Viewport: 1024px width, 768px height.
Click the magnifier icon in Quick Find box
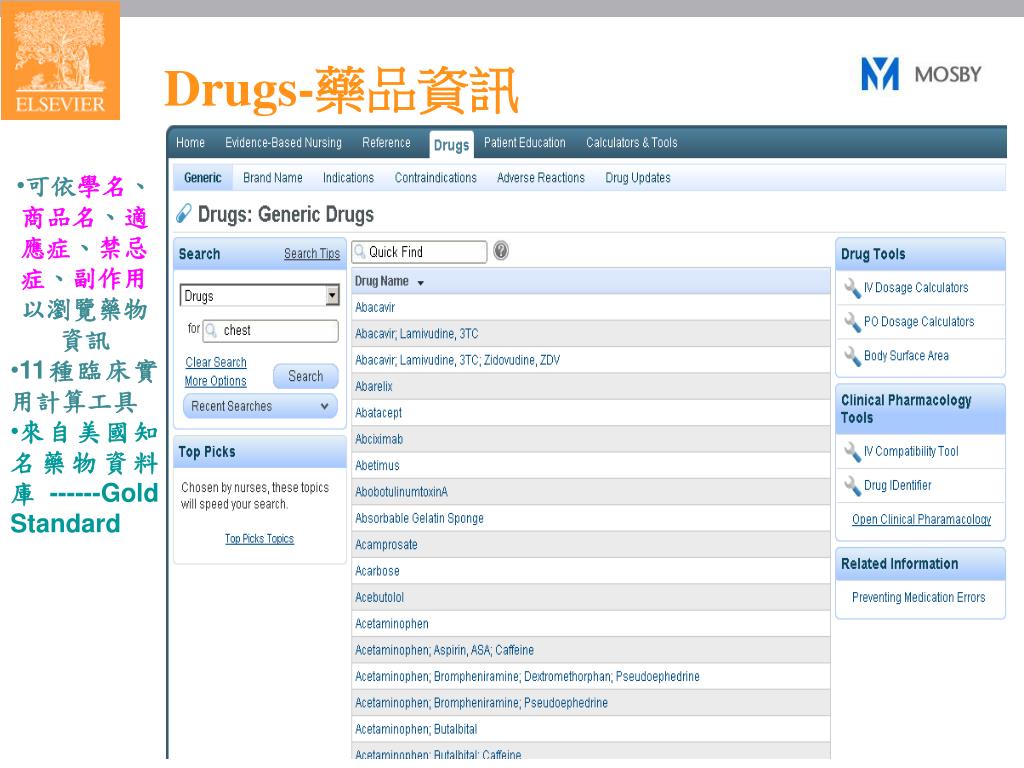tap(360, 251)
